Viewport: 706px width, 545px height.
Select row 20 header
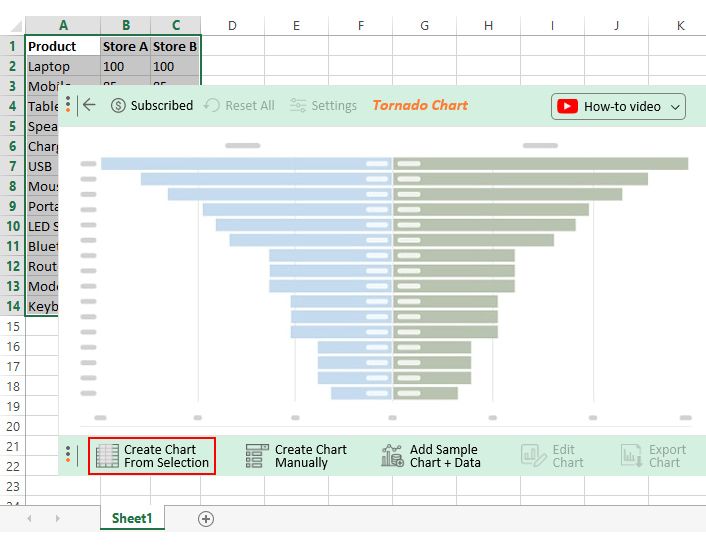pyautogui.click(x=12, y=426)
